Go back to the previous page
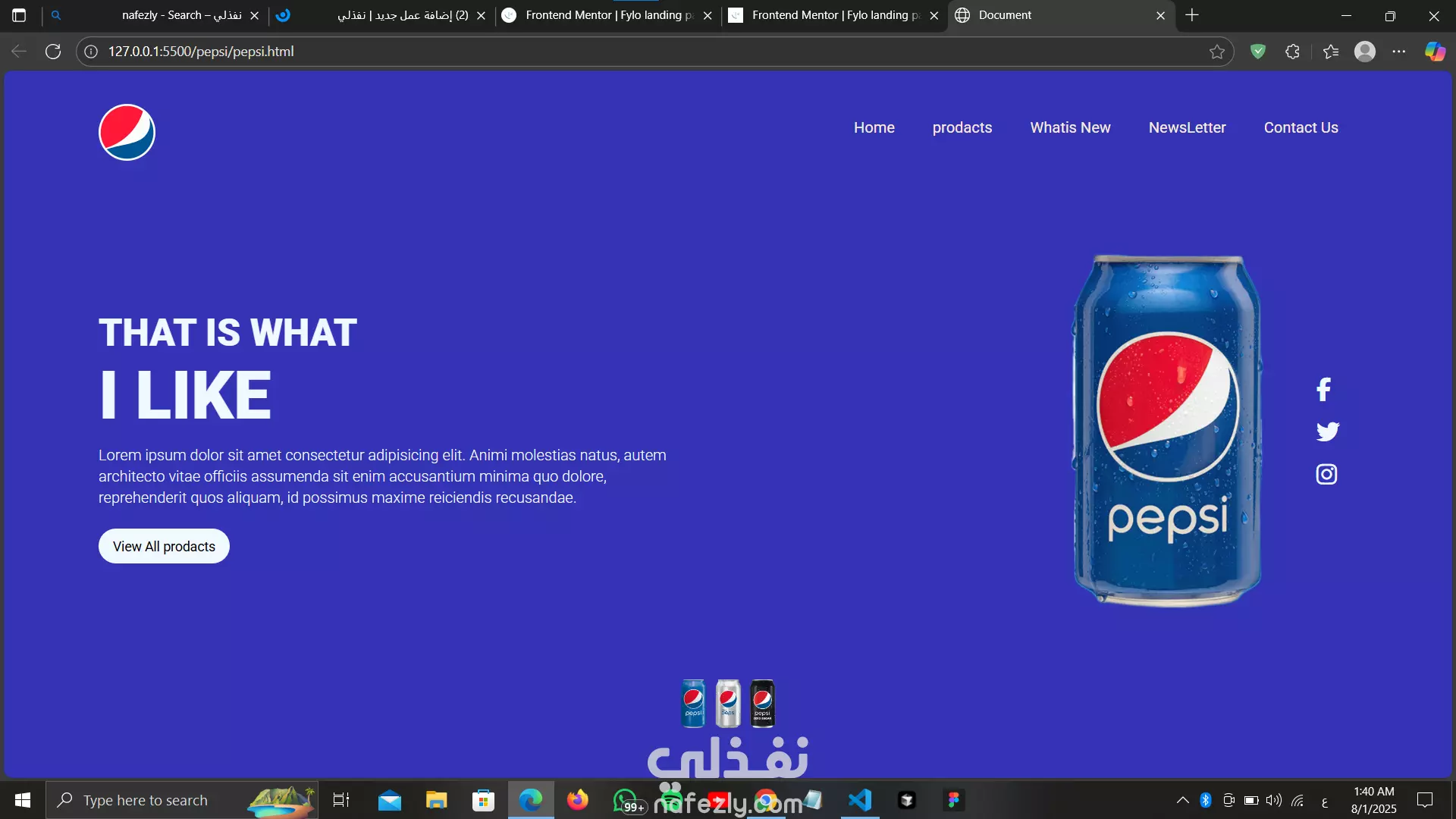The image size is (1456, 819). 19,52
